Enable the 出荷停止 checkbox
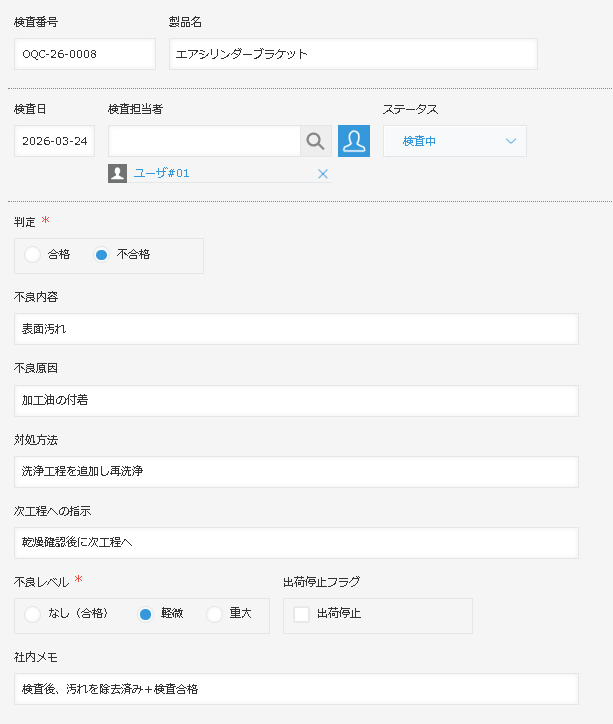The image size is (613, 724). coord(301,614)
